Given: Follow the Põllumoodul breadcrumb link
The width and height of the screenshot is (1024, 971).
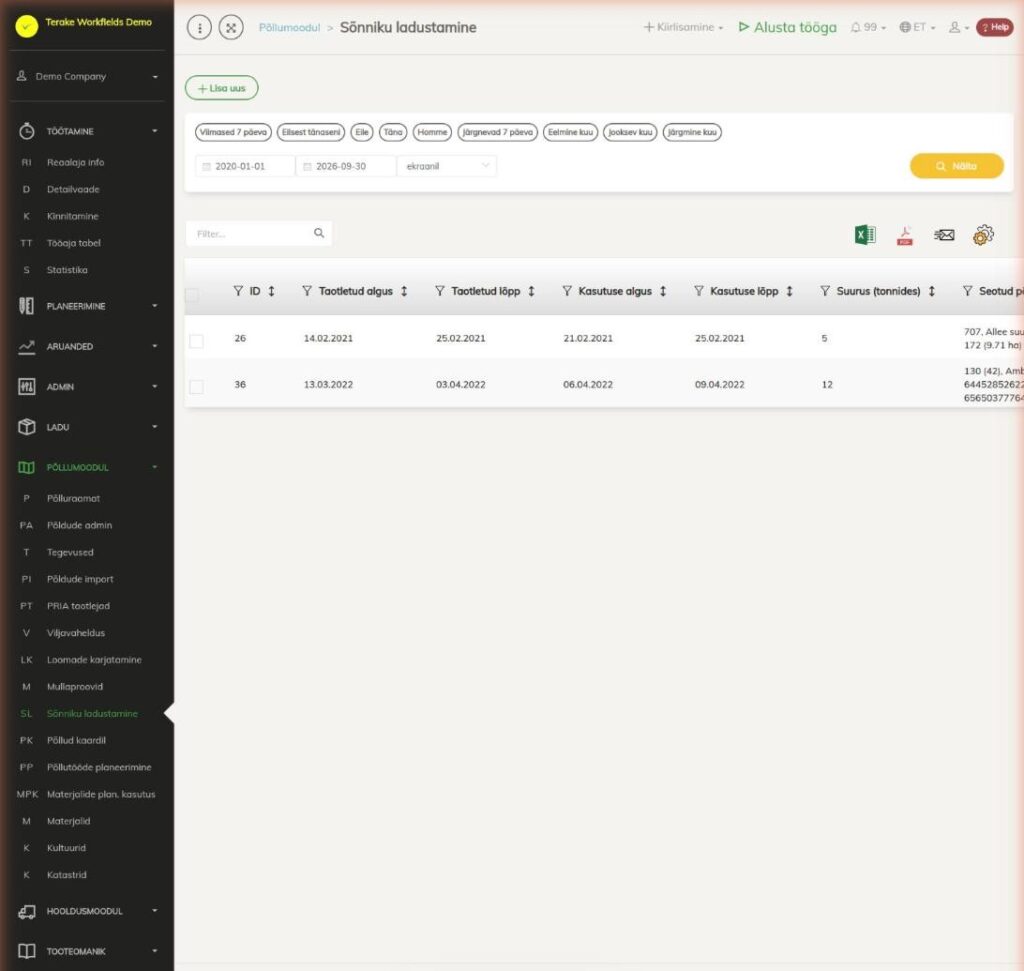Looking at the screenshot, I should (289, 27).
